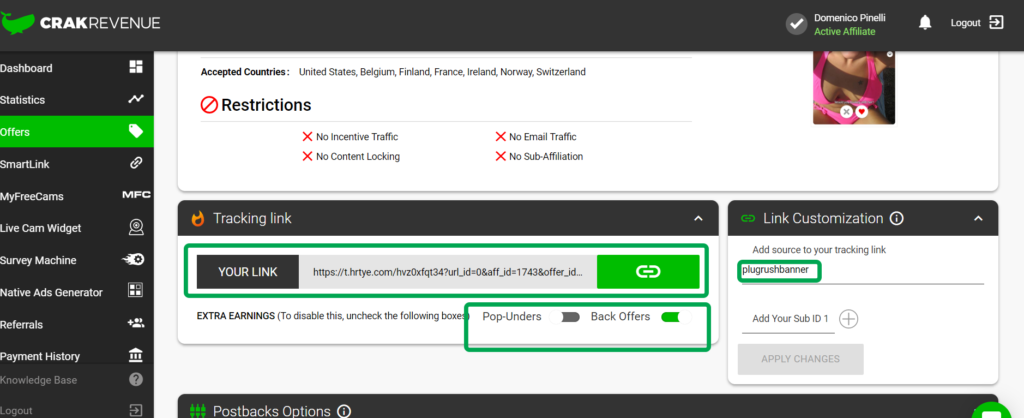1024x418 pixels.
Task: Click the Postbacks Options info icon
Action: 344,411
